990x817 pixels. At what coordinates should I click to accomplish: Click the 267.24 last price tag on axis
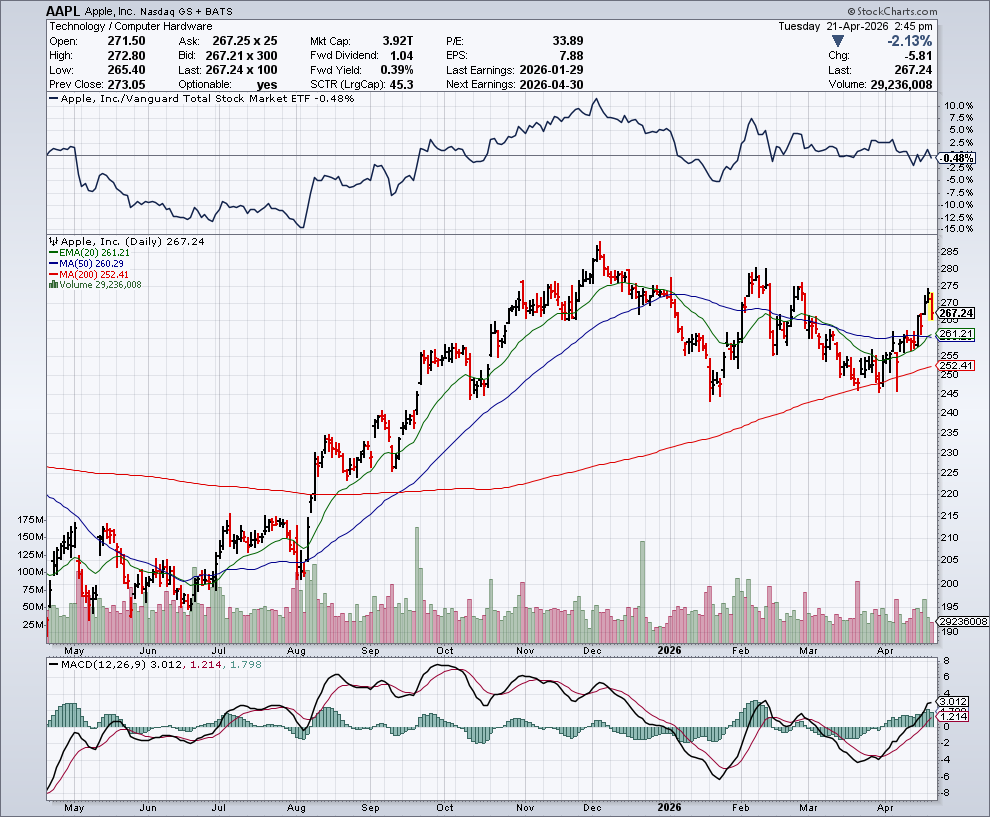[x=957, y=313]
